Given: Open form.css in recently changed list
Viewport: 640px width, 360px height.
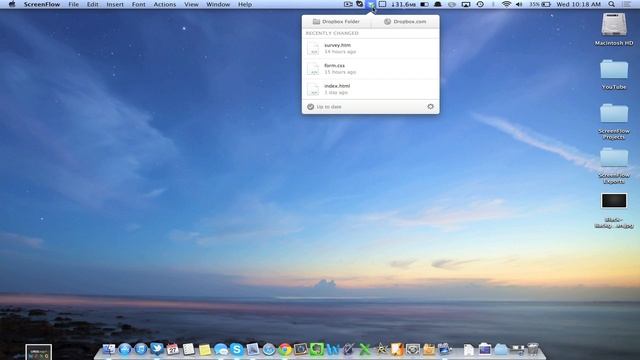Looking at the screenshot, I should (x=371, y=69).
